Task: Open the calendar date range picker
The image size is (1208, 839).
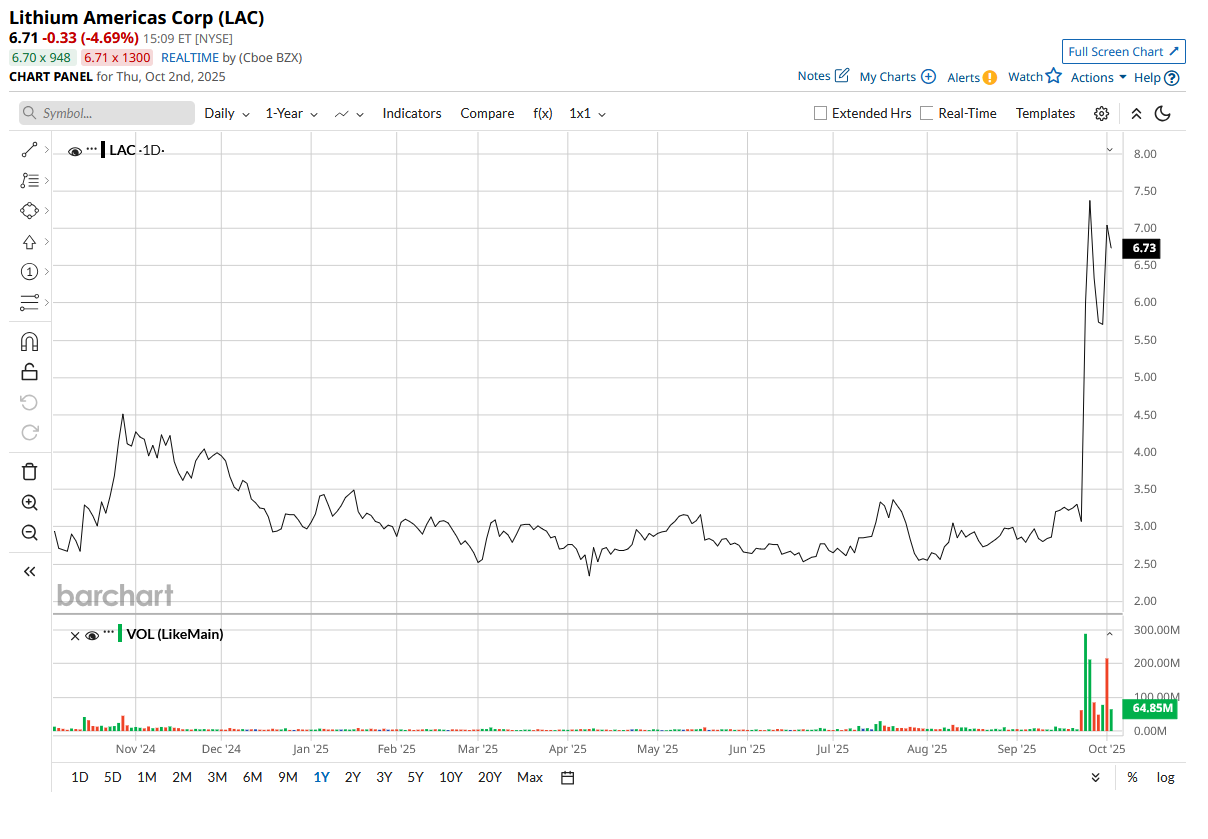Action: coord(567,777)
